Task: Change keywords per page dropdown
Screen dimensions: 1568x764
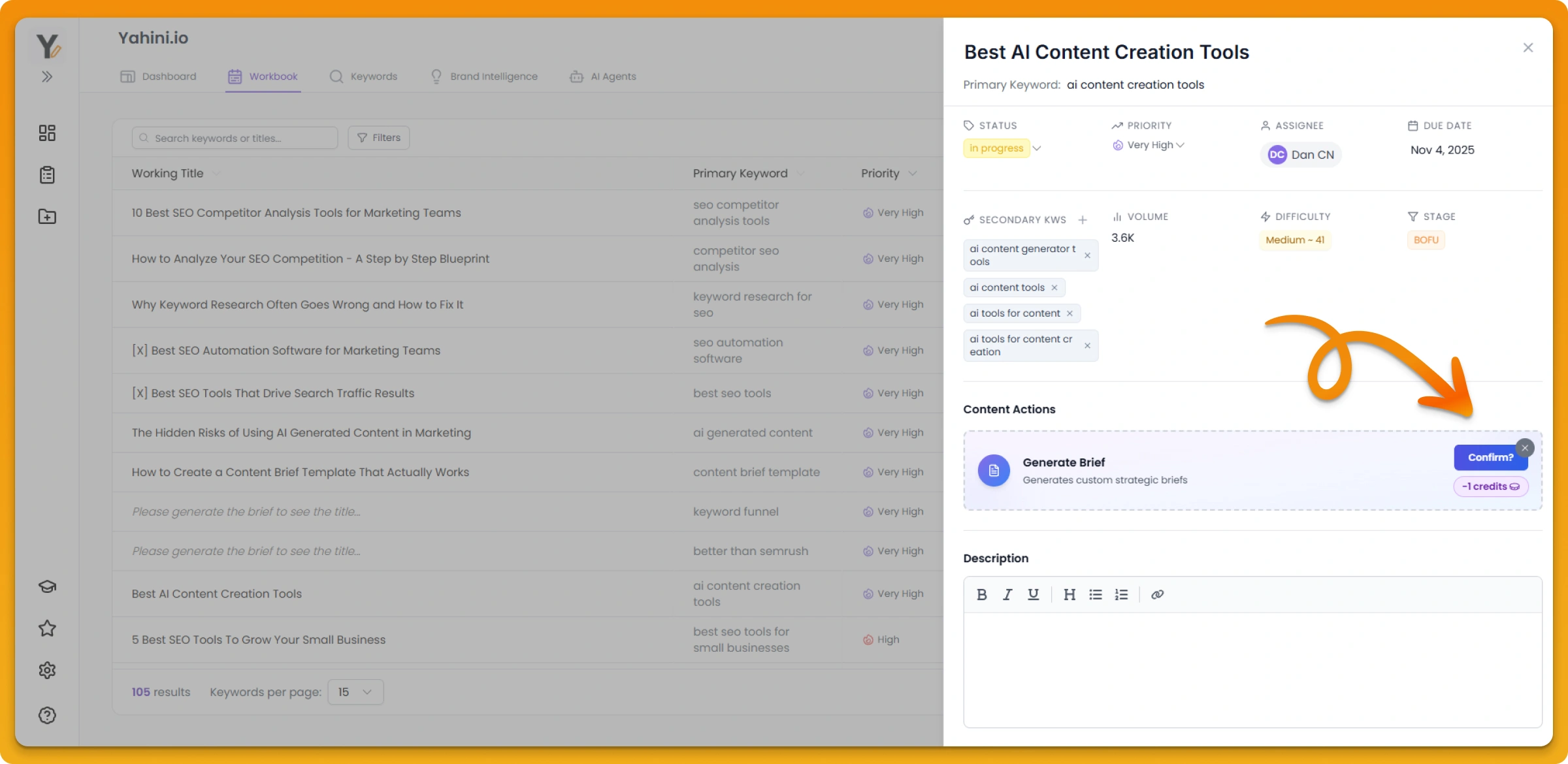Action: (x=355, y=692)
